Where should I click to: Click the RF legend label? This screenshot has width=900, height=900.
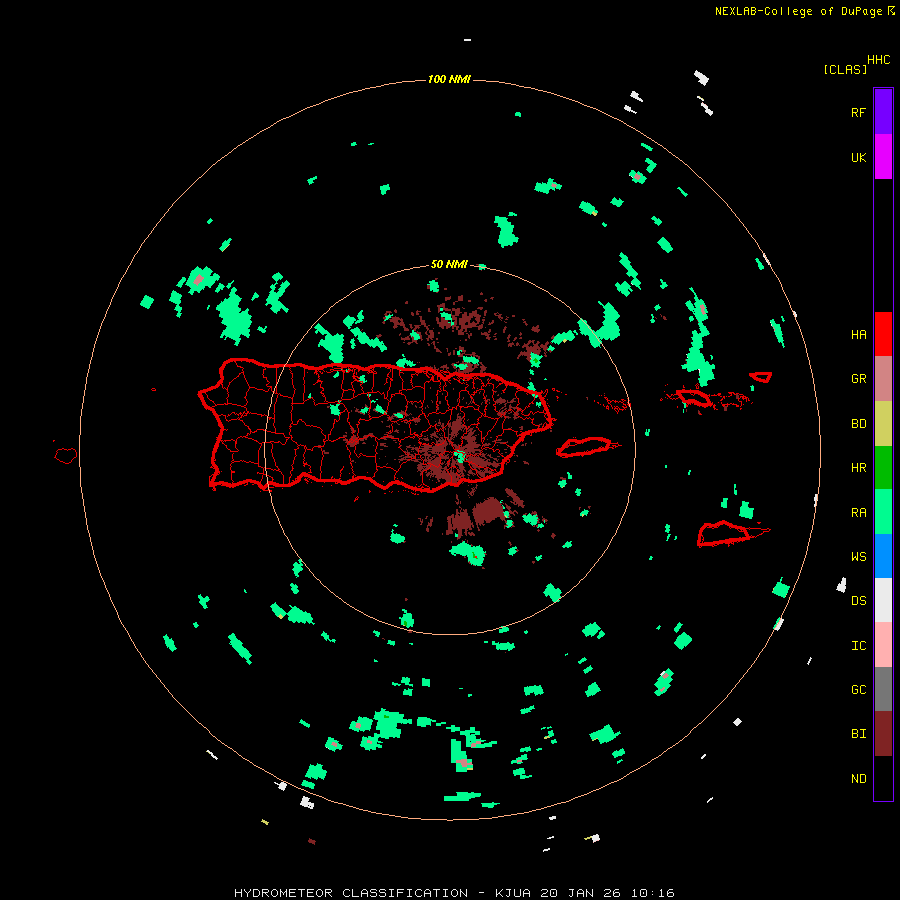coord(858,112)
